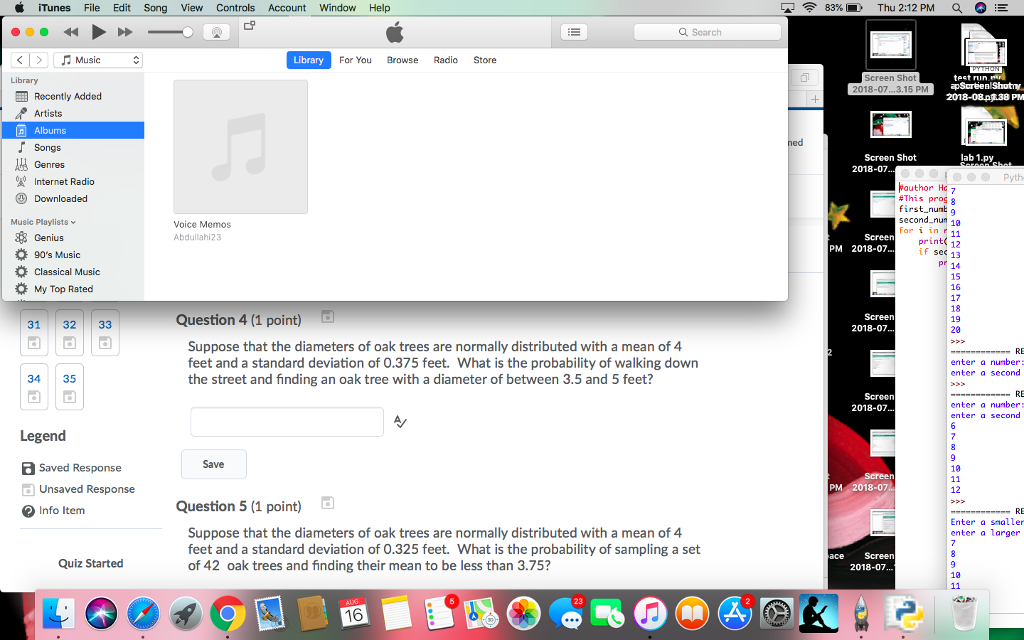Image resolution: width=1024 pixels, height=640 pixels.
Task: Click the iTunes Search field
Action: [707, 32]
